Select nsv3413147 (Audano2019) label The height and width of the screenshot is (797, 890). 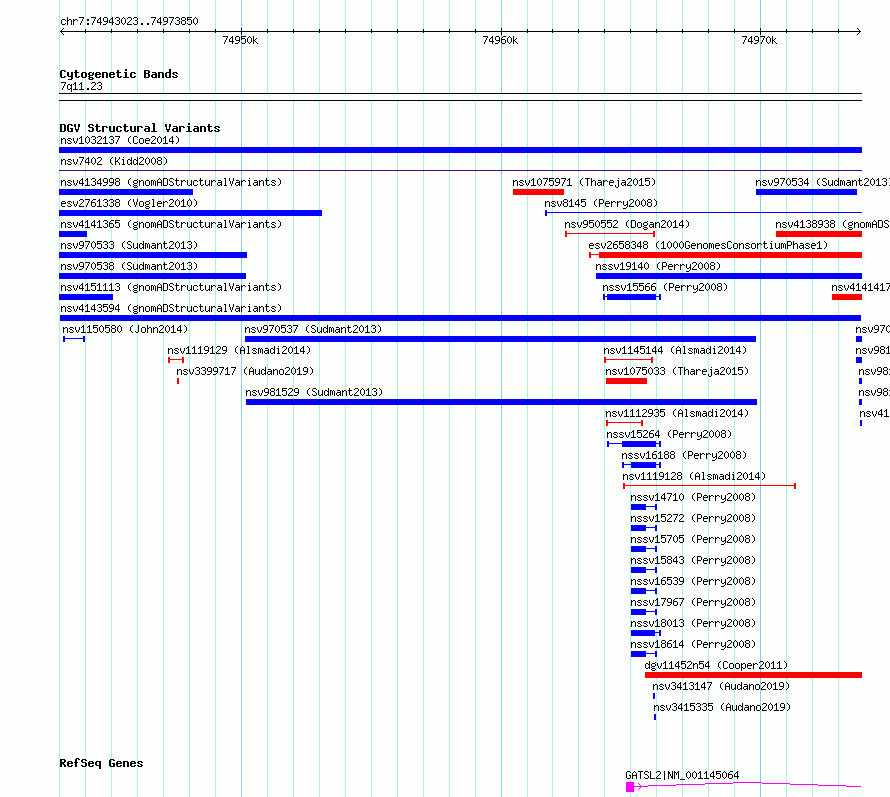click(x=721, y=686)
